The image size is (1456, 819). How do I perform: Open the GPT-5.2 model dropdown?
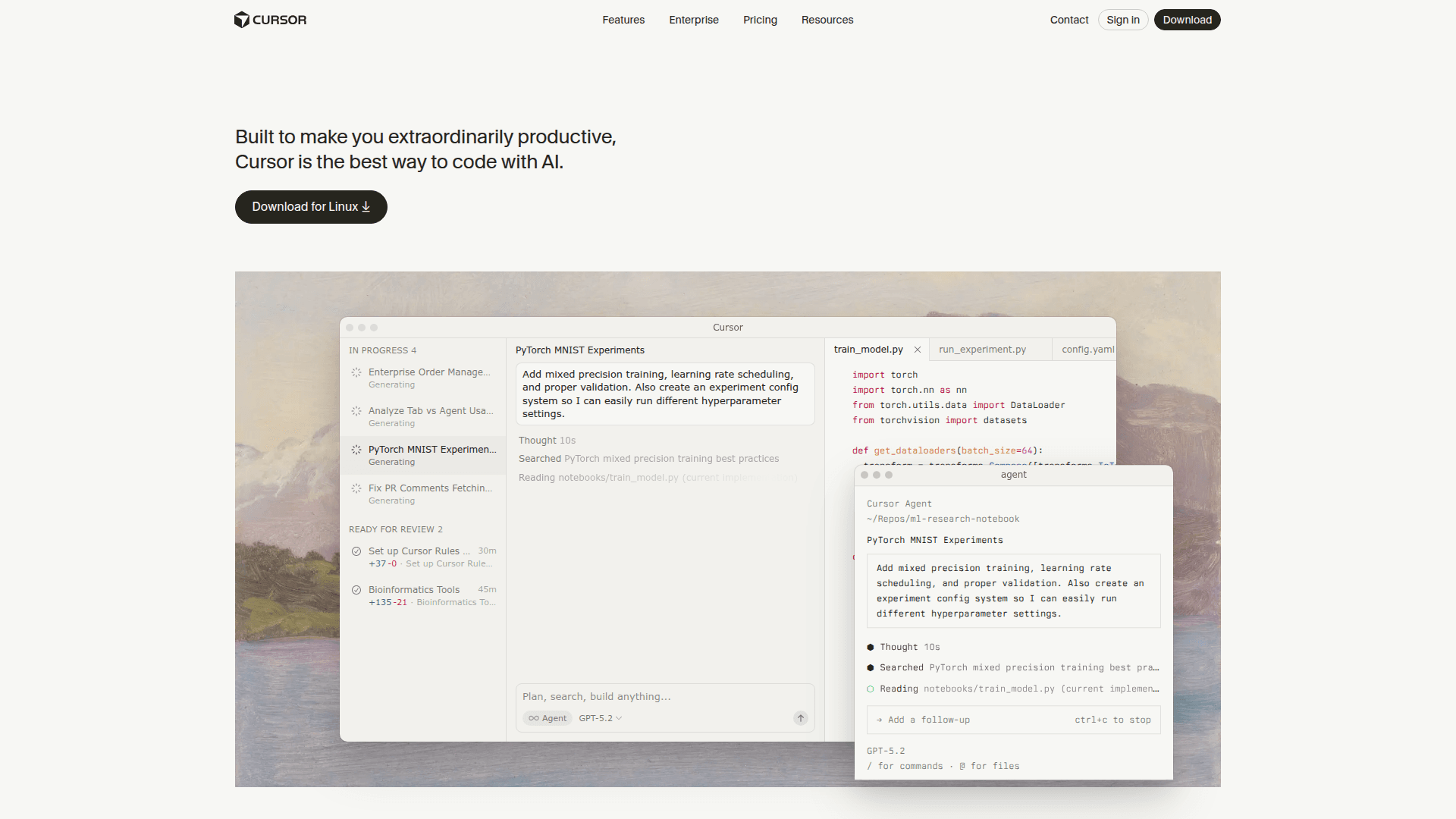(600, 718)
